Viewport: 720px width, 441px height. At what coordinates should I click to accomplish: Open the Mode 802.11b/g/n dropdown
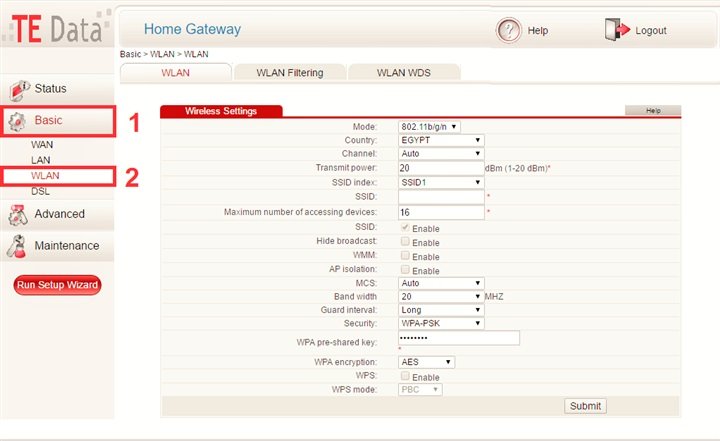coord(429,127)
